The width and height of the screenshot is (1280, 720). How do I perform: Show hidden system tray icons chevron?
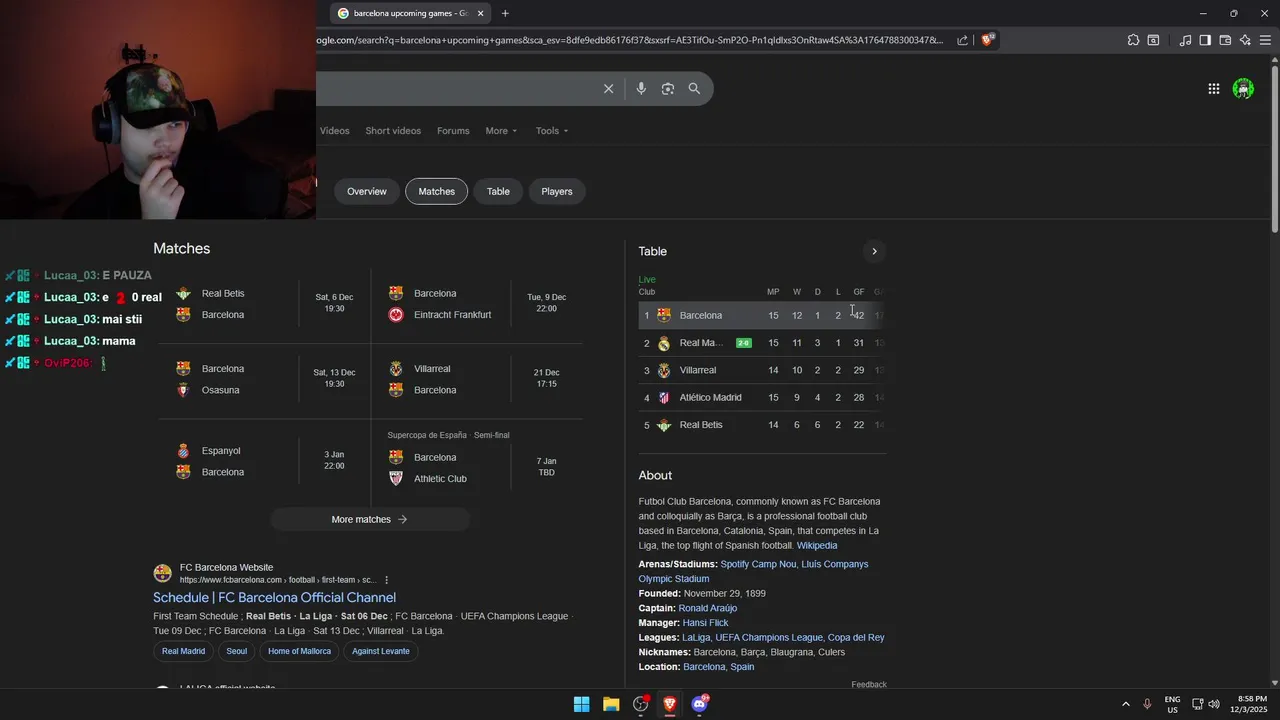tap(1125, 704)
